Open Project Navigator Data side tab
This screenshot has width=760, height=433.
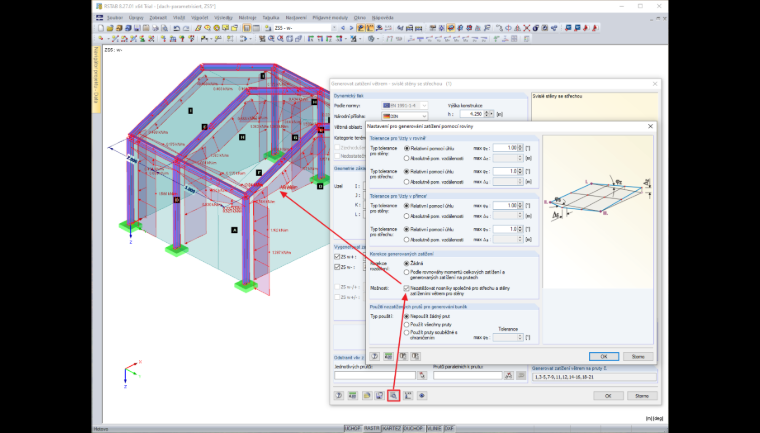(96, 80)
